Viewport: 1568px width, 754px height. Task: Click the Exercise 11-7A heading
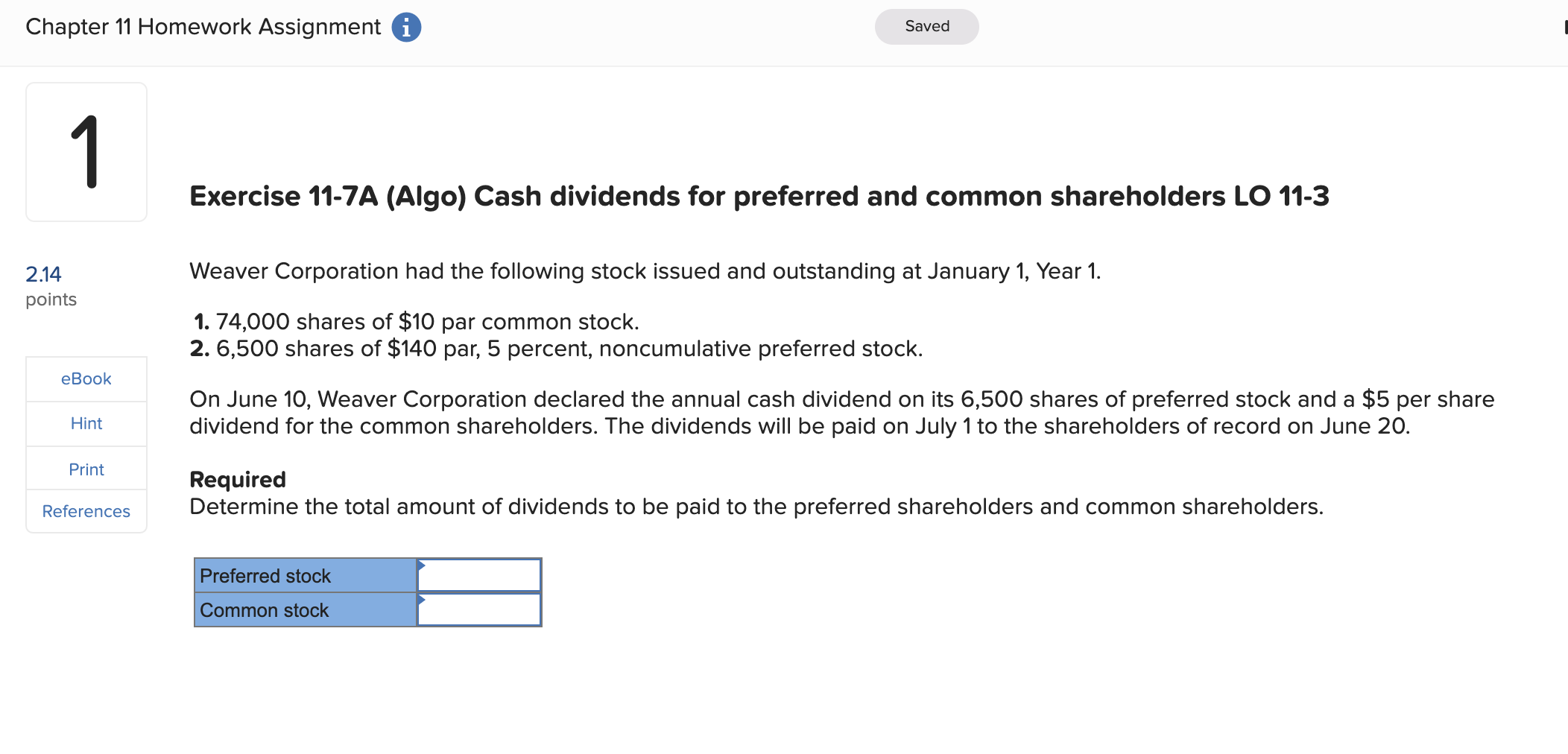pos(759,196)
